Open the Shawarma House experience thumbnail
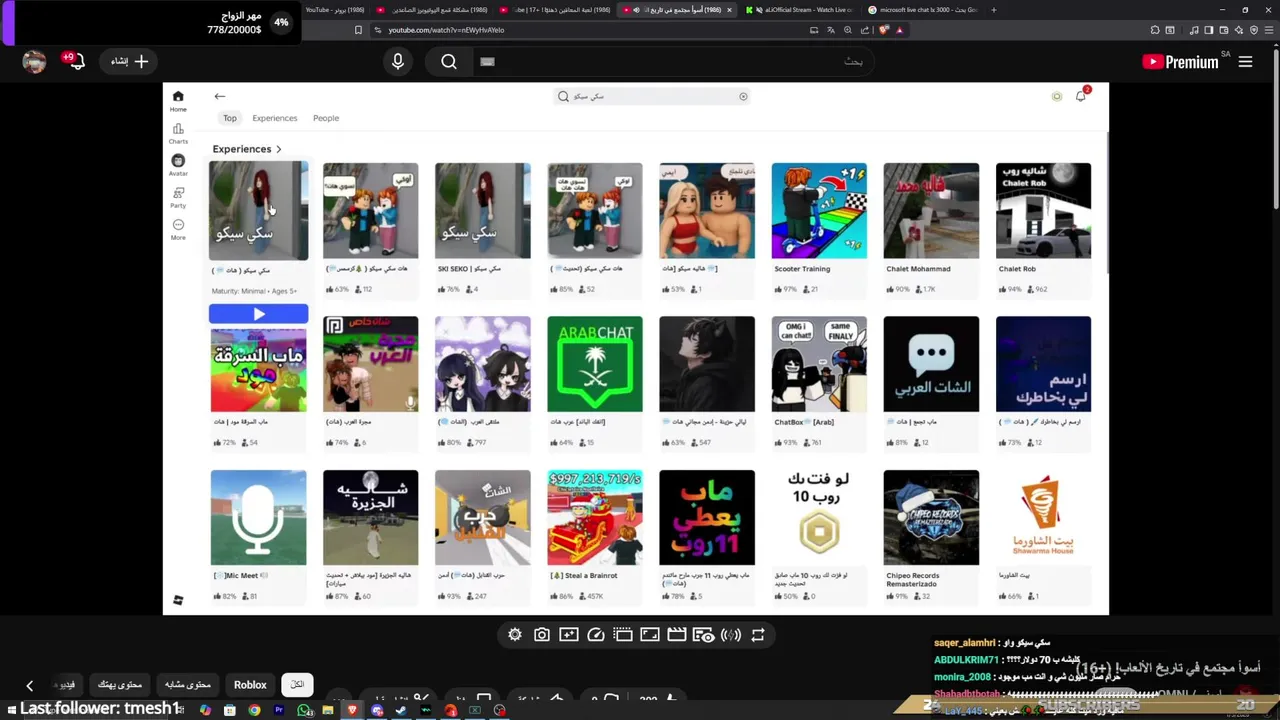The width and height of the screenshot is (1280, 720). click(x=1043, y=517)
